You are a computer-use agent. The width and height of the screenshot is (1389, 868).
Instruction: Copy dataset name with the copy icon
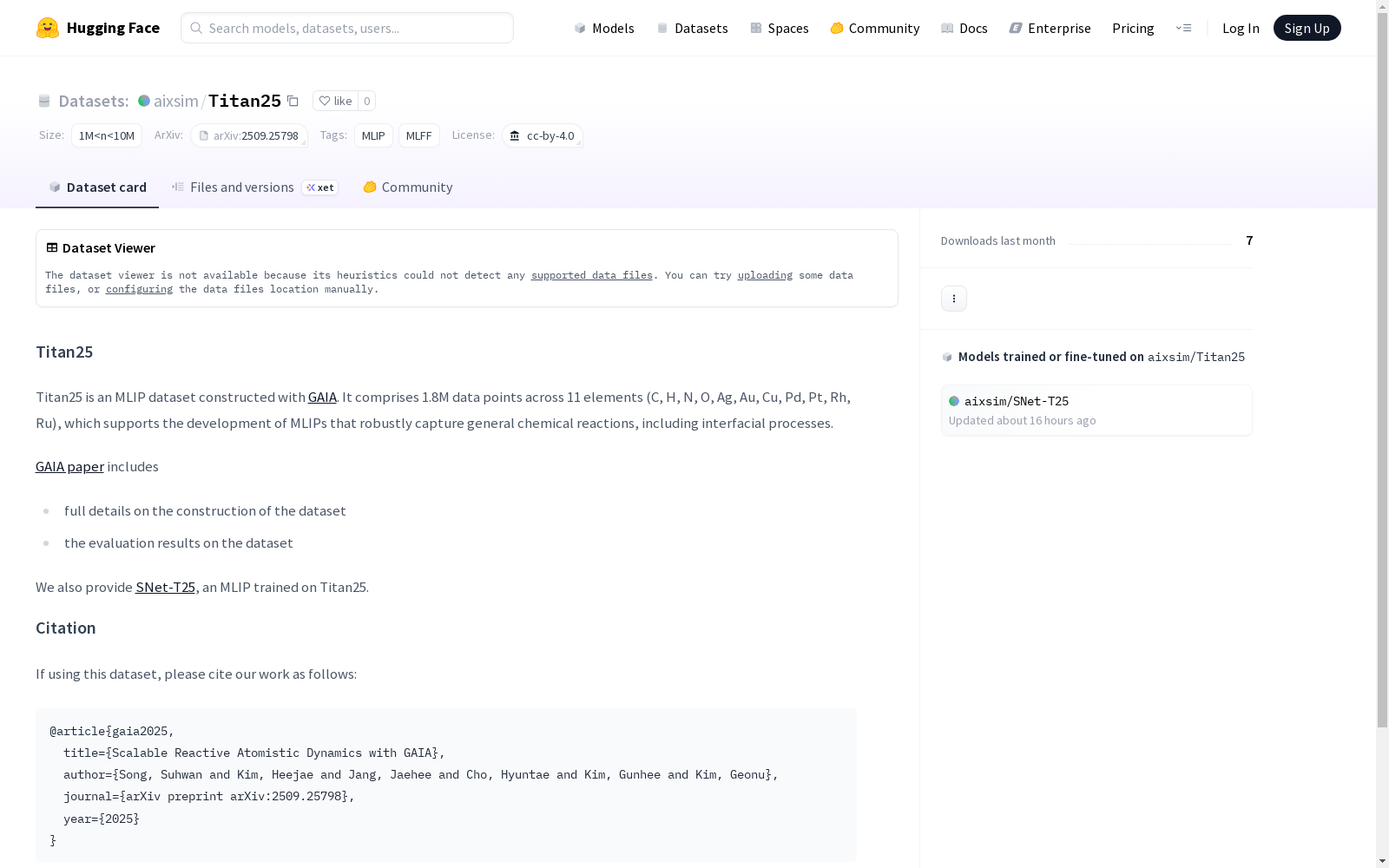[x=293, y=102]
